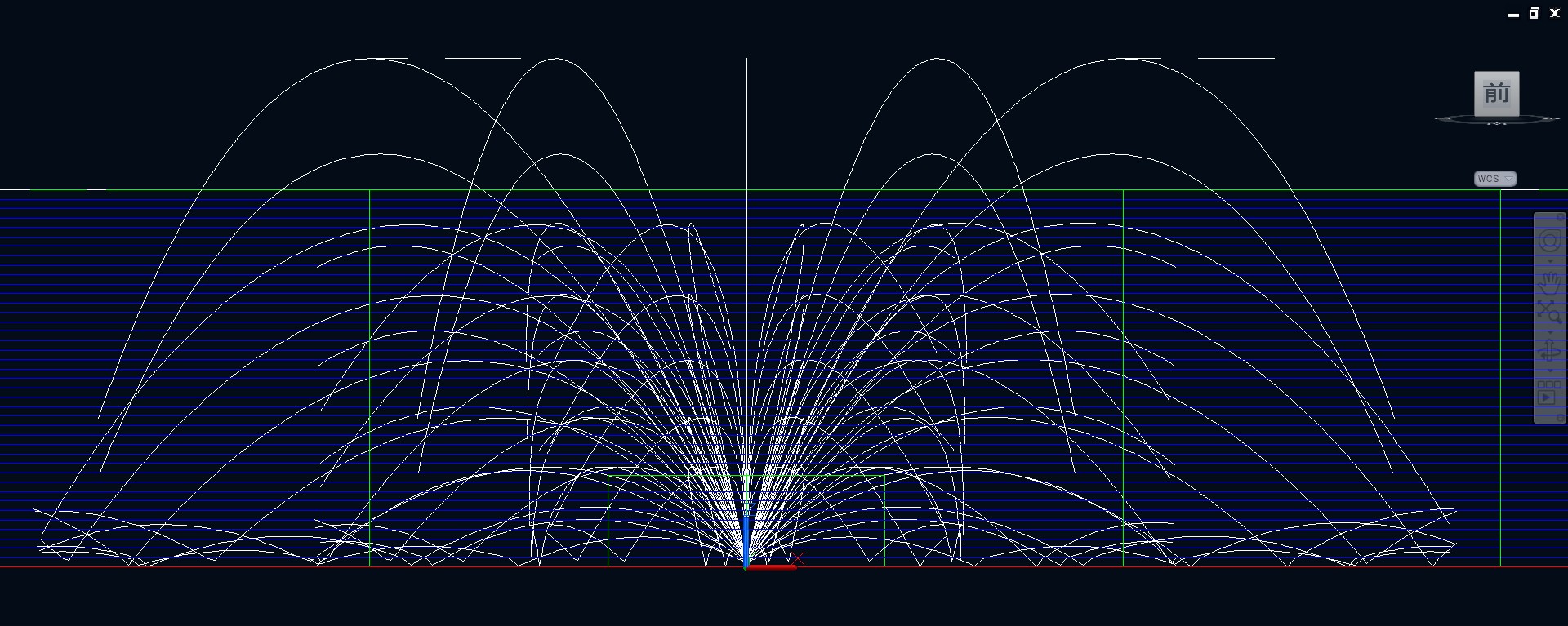Minimize the drawing window
Screen dimensions: 1568x626
pyautogui.click(x=1513, y=14)
